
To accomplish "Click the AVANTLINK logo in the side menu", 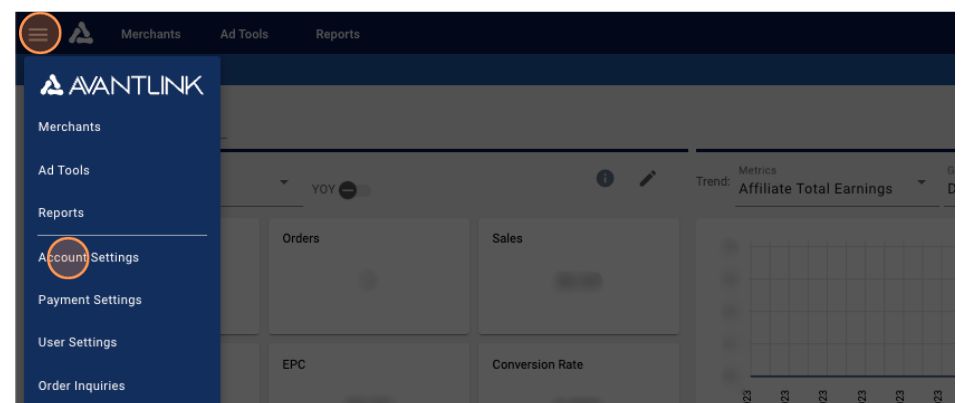I will pos(120,88).
